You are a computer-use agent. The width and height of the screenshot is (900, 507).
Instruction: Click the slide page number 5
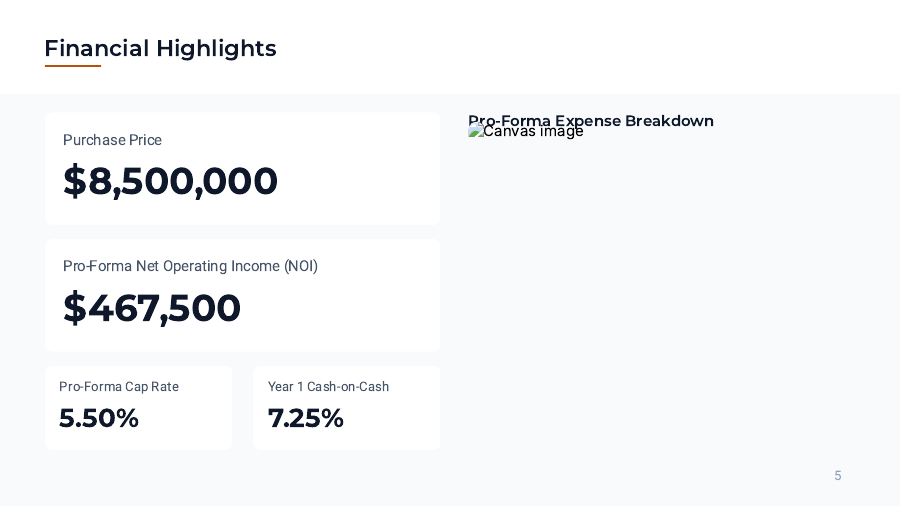(838, 476)
